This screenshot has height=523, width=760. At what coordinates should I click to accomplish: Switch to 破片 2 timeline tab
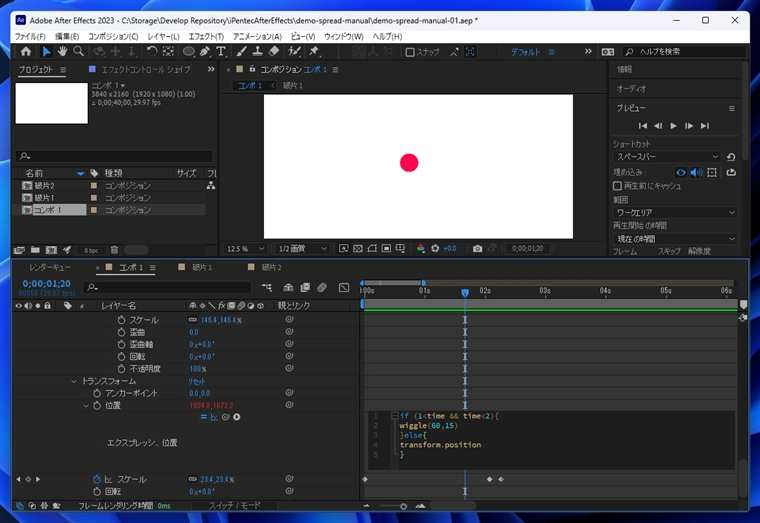click(271, 268)
